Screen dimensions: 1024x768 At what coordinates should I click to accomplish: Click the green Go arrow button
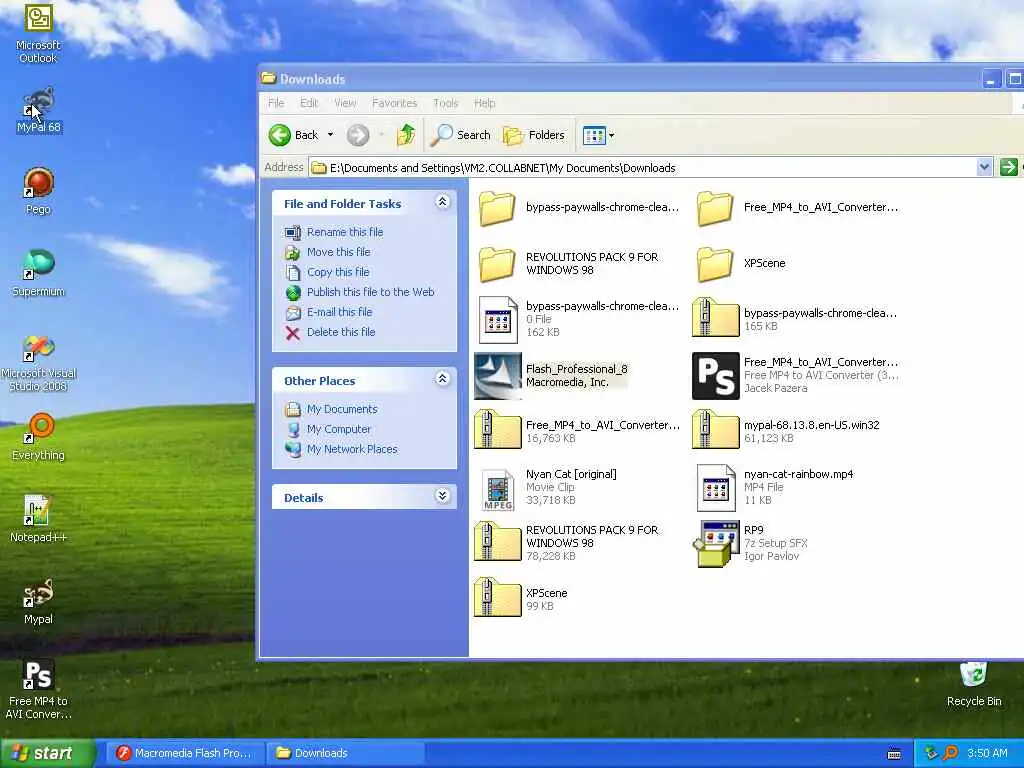[1008, 168]
